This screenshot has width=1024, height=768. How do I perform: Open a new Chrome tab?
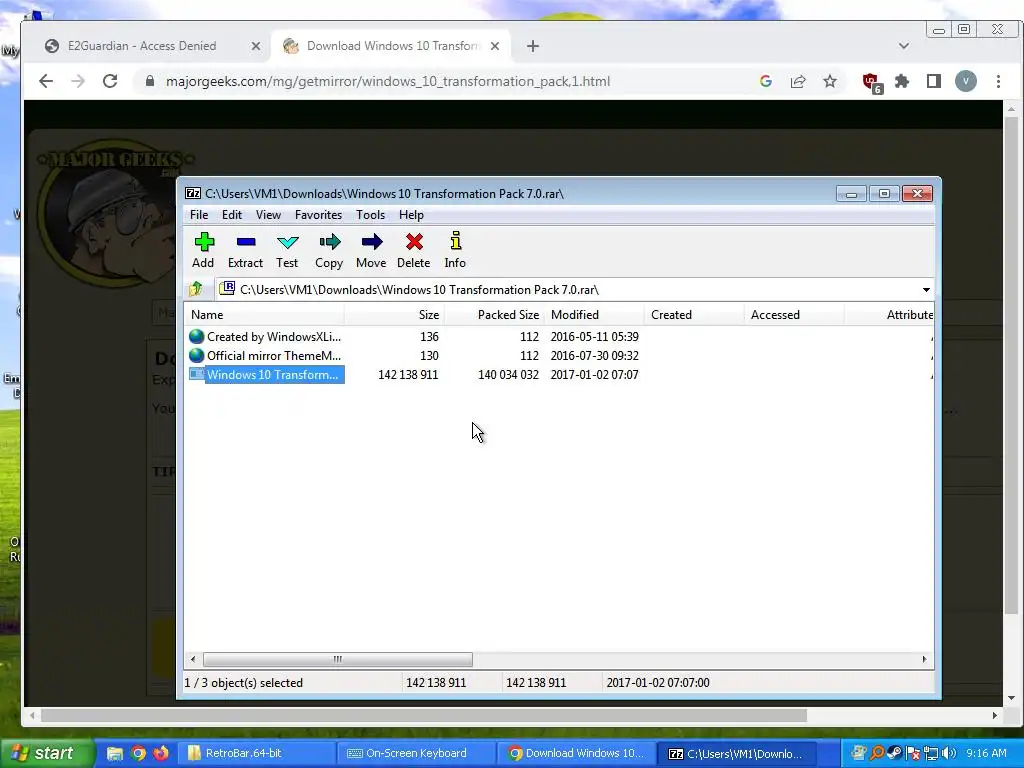(x=533, y=46)
